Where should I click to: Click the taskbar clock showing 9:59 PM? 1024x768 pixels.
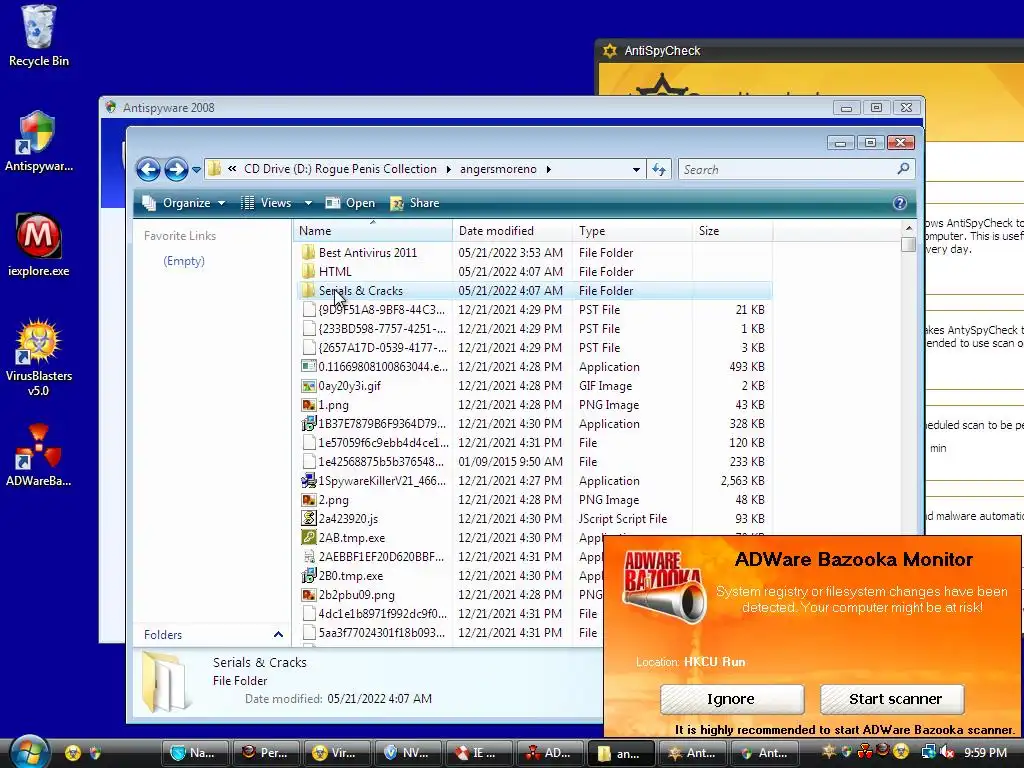tap(985, 752)
